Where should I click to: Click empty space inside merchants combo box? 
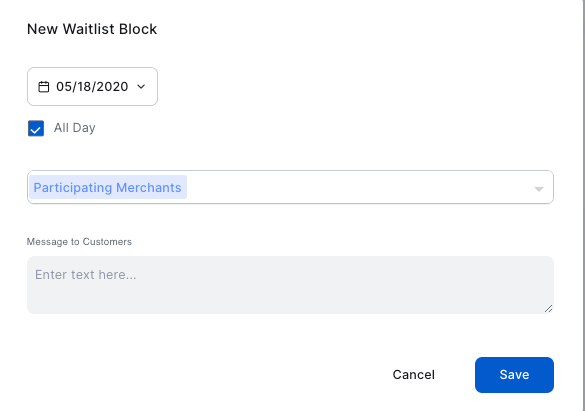[358, 187]
